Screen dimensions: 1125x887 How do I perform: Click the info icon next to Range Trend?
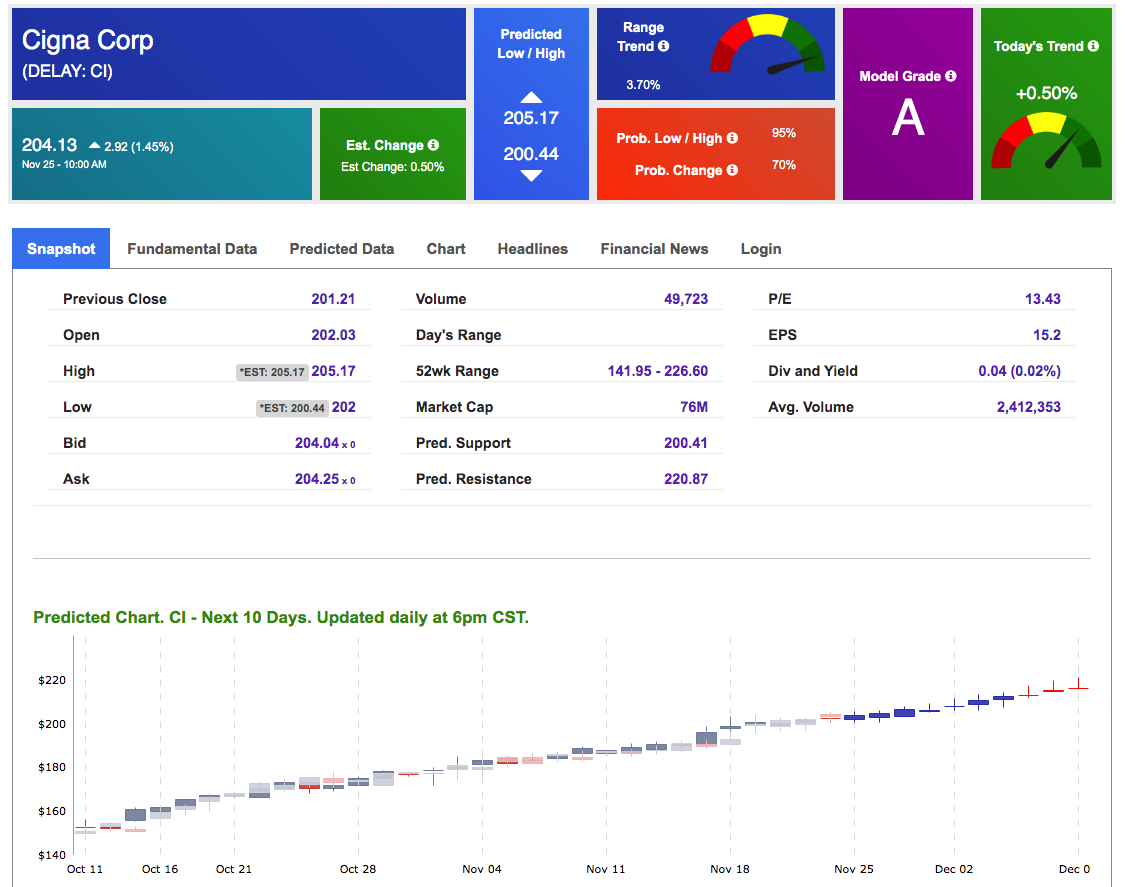[x=664, y=46]
